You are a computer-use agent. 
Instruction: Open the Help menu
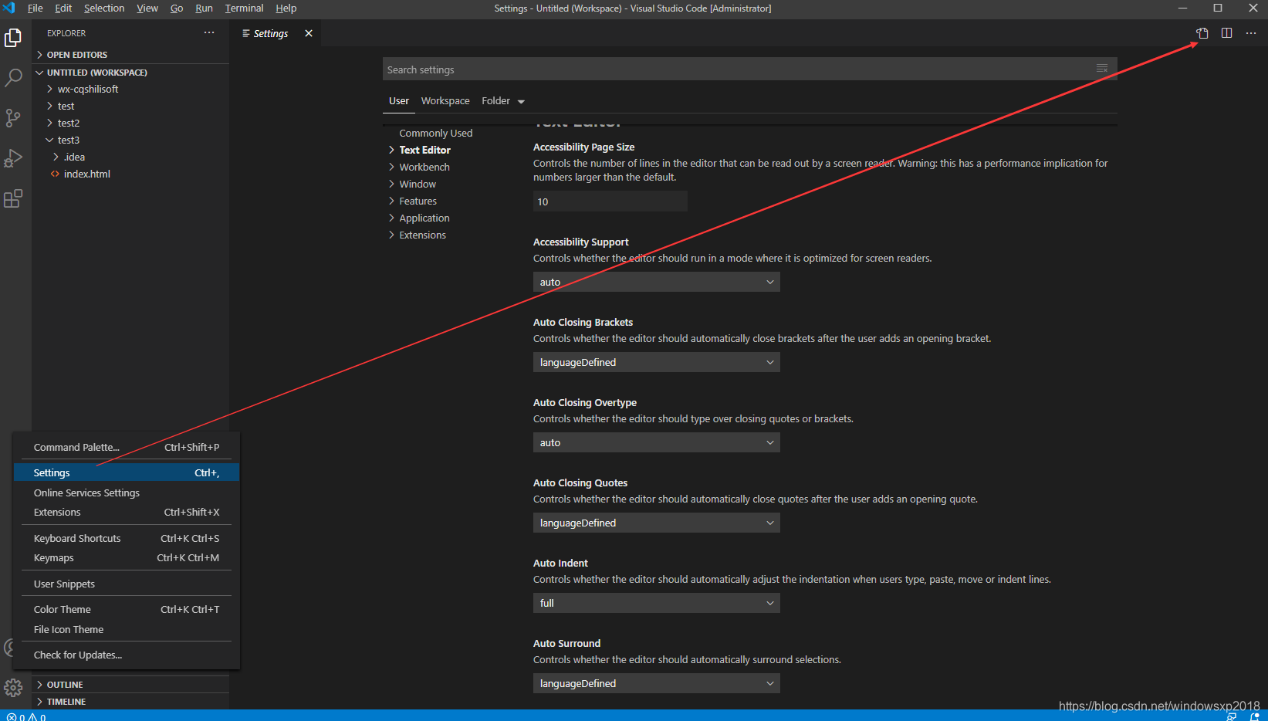[x=286, y=8]
